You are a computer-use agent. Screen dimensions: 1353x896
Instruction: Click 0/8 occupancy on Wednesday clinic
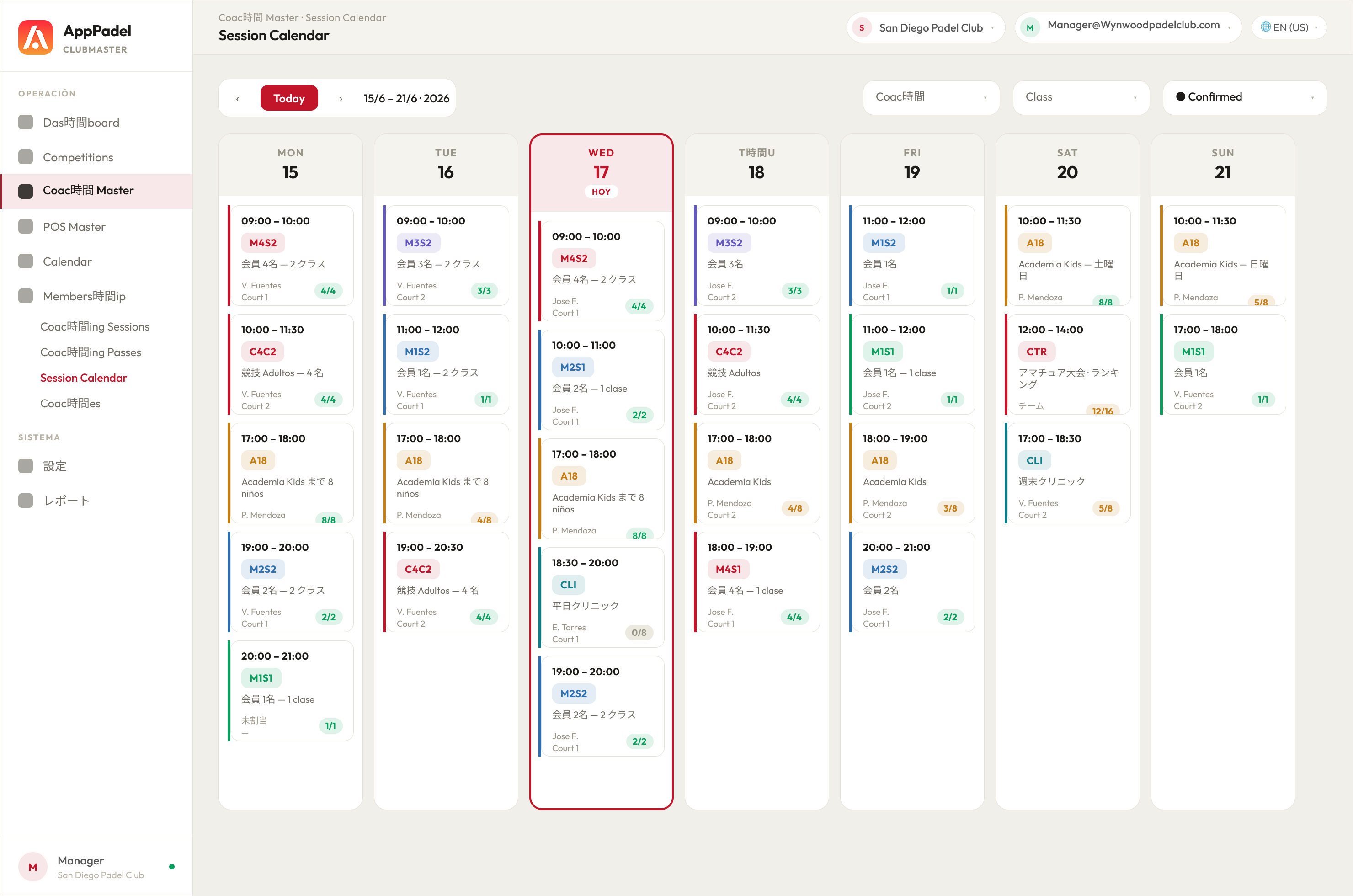click(x=639, y=633)
